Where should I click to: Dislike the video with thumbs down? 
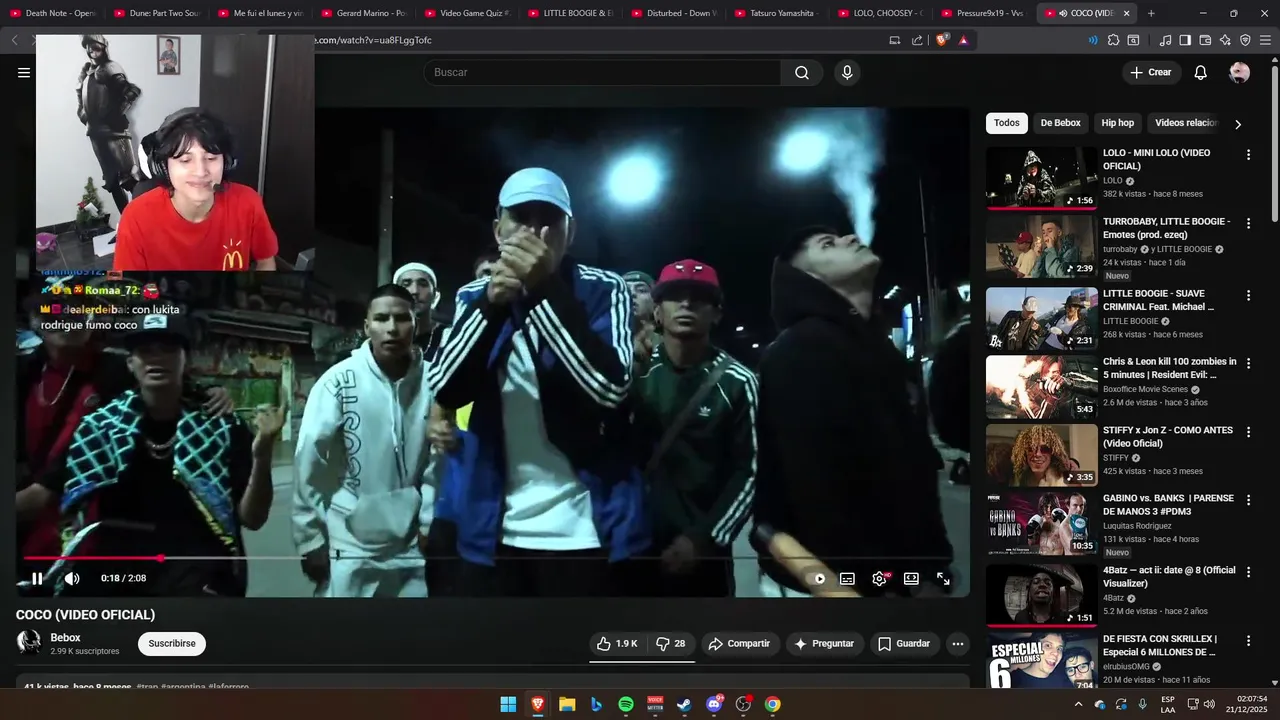(x=671, y=644)
